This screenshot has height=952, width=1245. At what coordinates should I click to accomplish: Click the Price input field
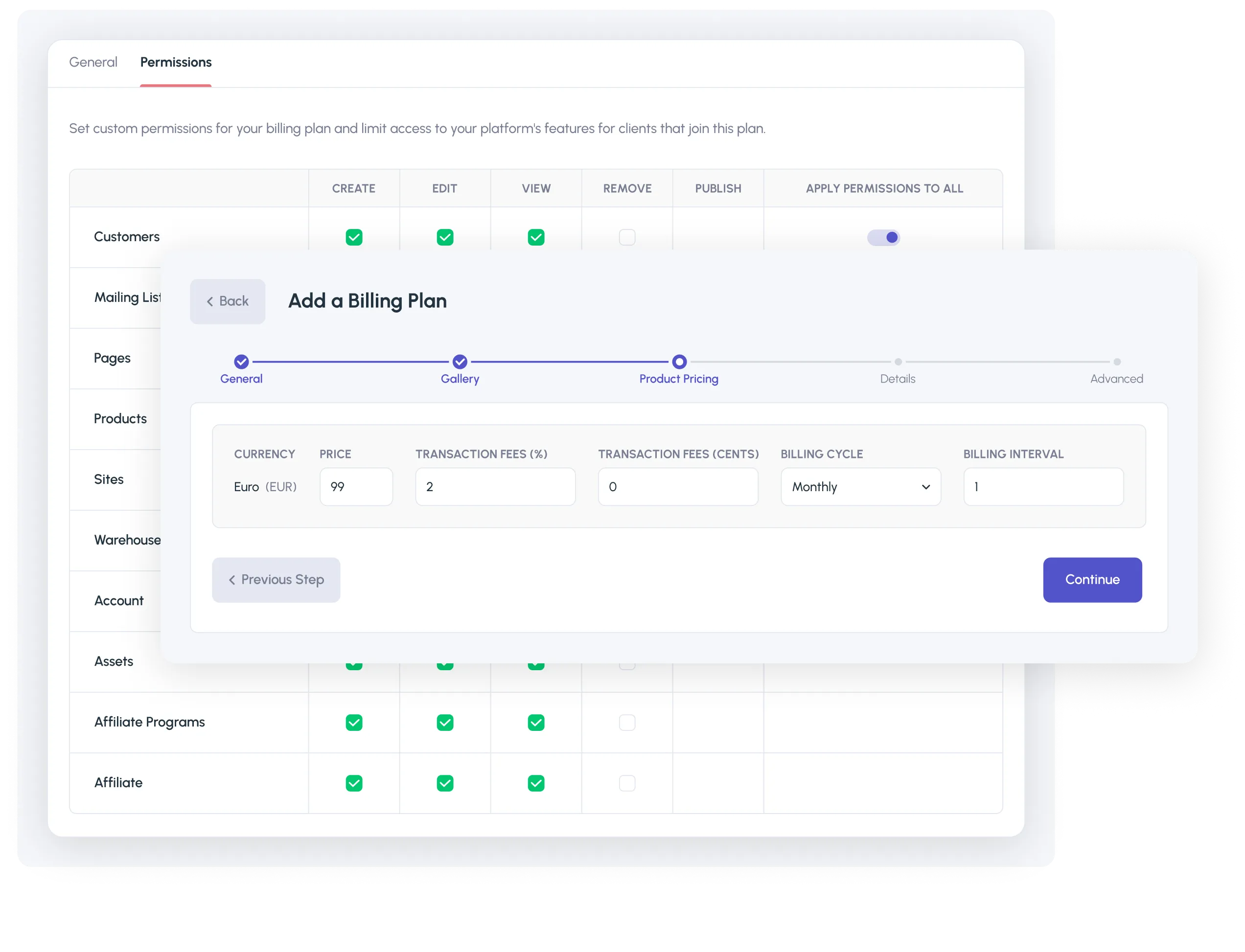(x=356, y=487)
